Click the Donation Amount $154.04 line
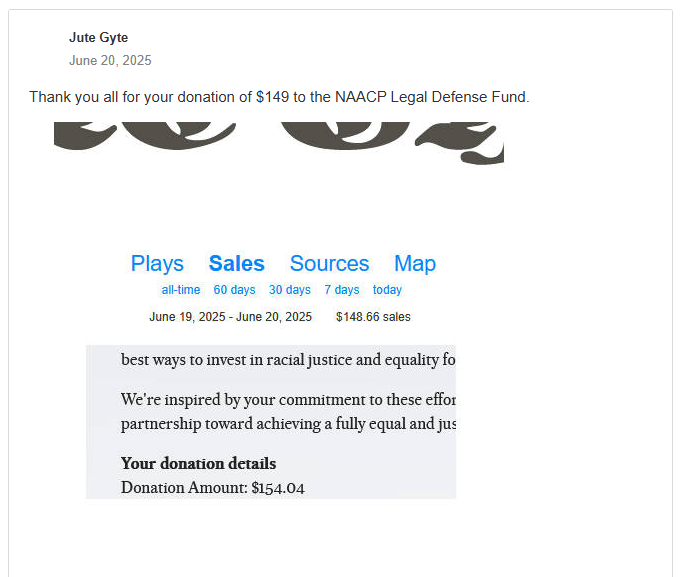The image size is (687, 577). pos(212,488)
